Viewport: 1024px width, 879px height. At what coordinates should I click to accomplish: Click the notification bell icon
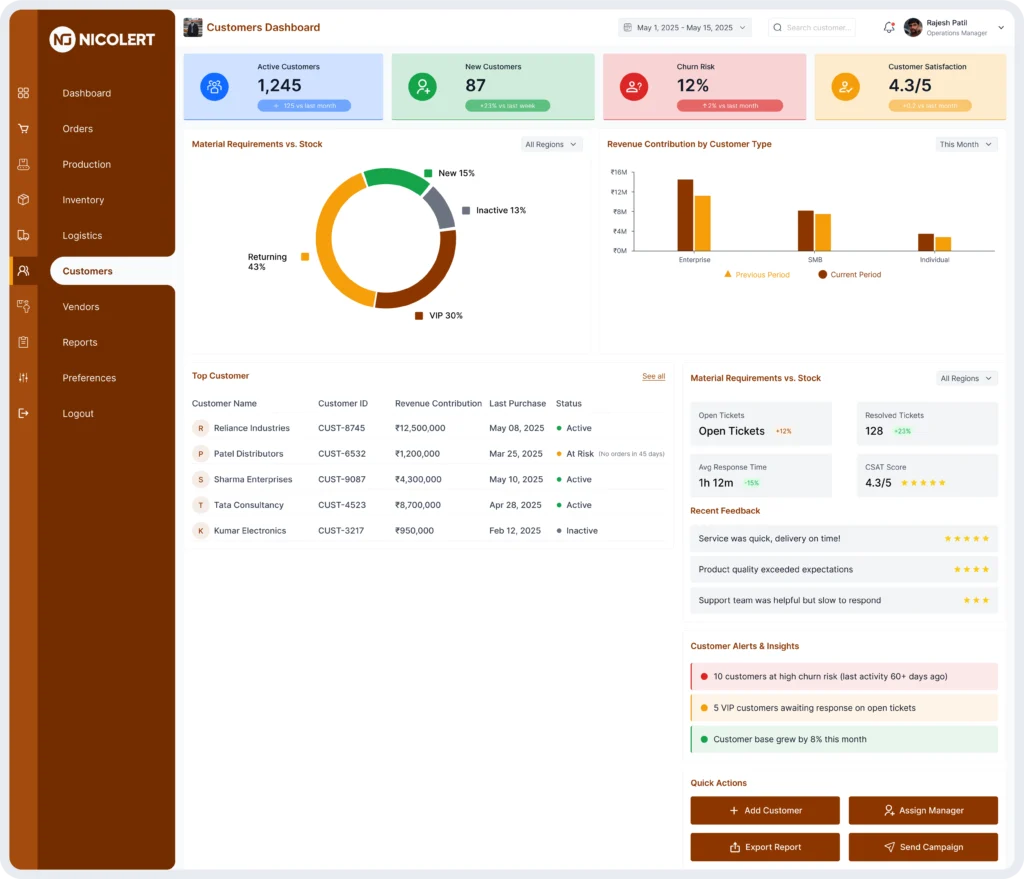click(889, 27)
